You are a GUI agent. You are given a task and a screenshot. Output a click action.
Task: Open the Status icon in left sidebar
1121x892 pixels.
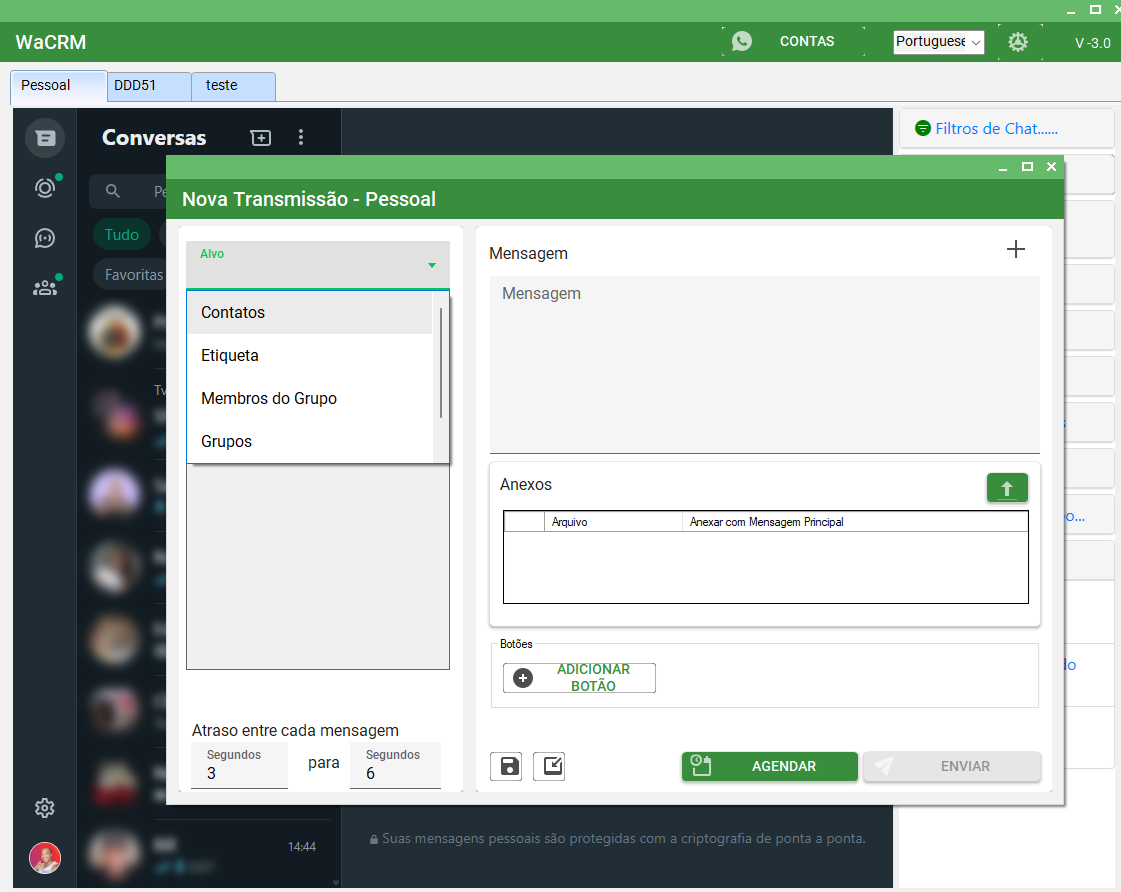[x=45, y=188]
